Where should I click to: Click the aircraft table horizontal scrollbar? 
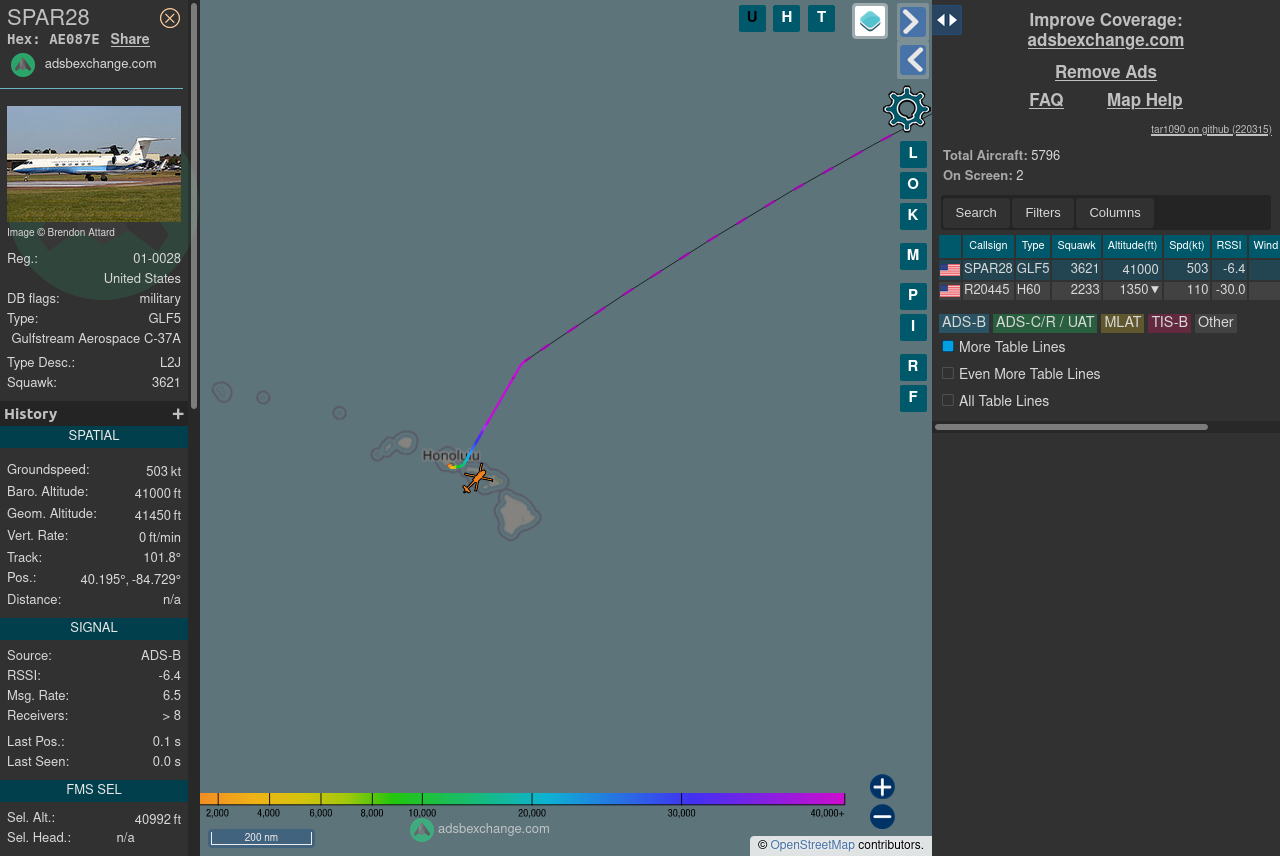click(x=1071, y=427)
